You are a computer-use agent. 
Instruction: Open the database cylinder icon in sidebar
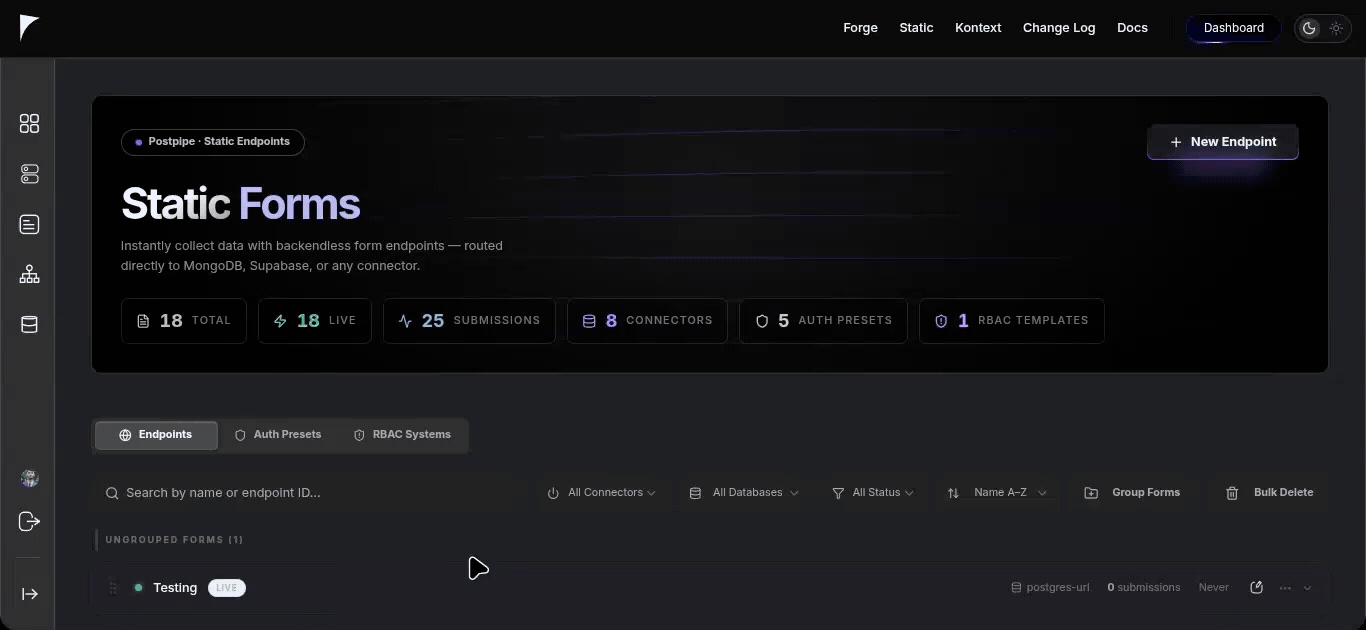[29, 325]
